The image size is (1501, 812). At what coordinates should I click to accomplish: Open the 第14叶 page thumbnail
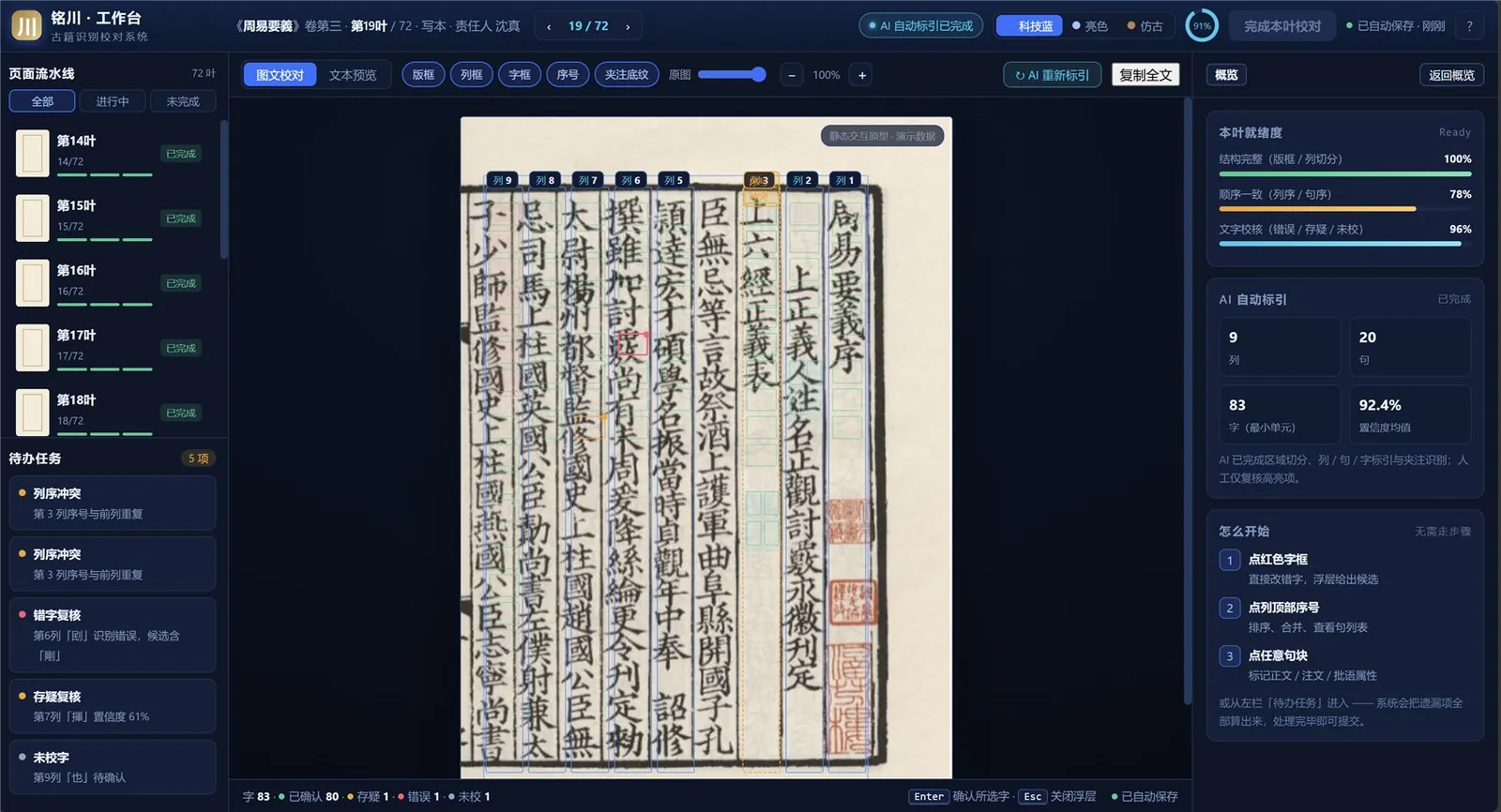33,153
